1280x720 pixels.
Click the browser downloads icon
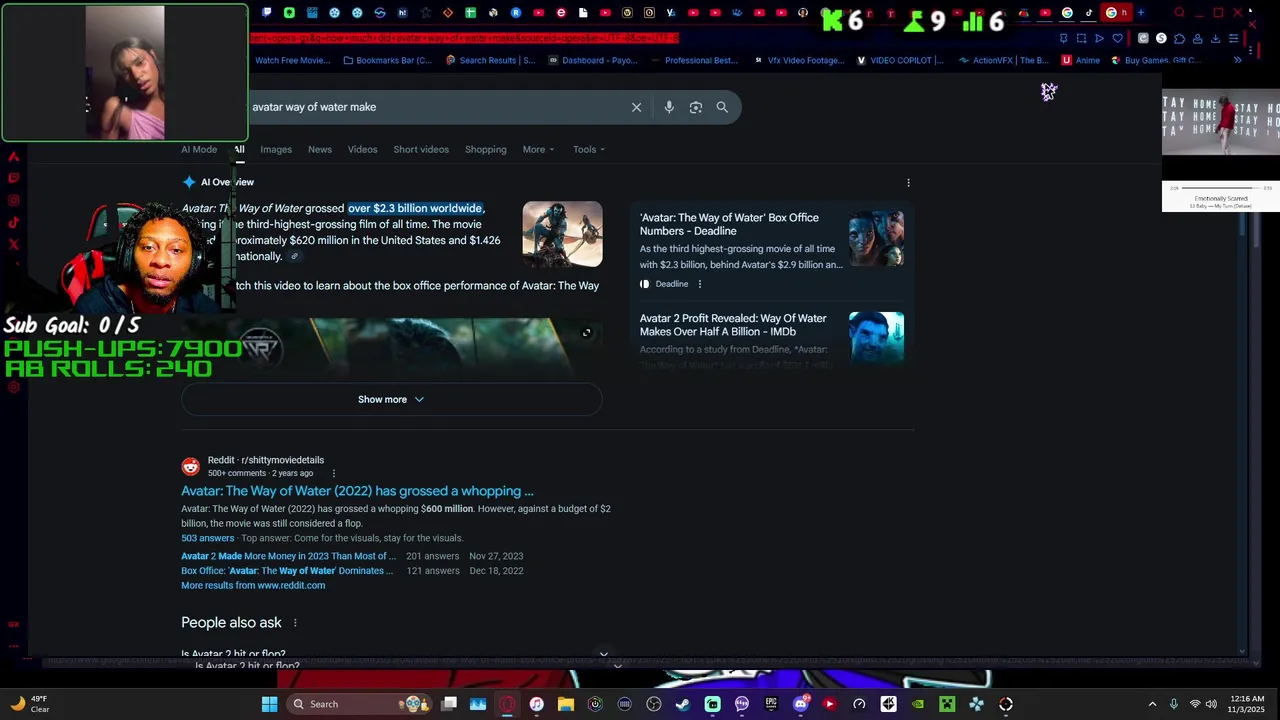click(1215, 38)
